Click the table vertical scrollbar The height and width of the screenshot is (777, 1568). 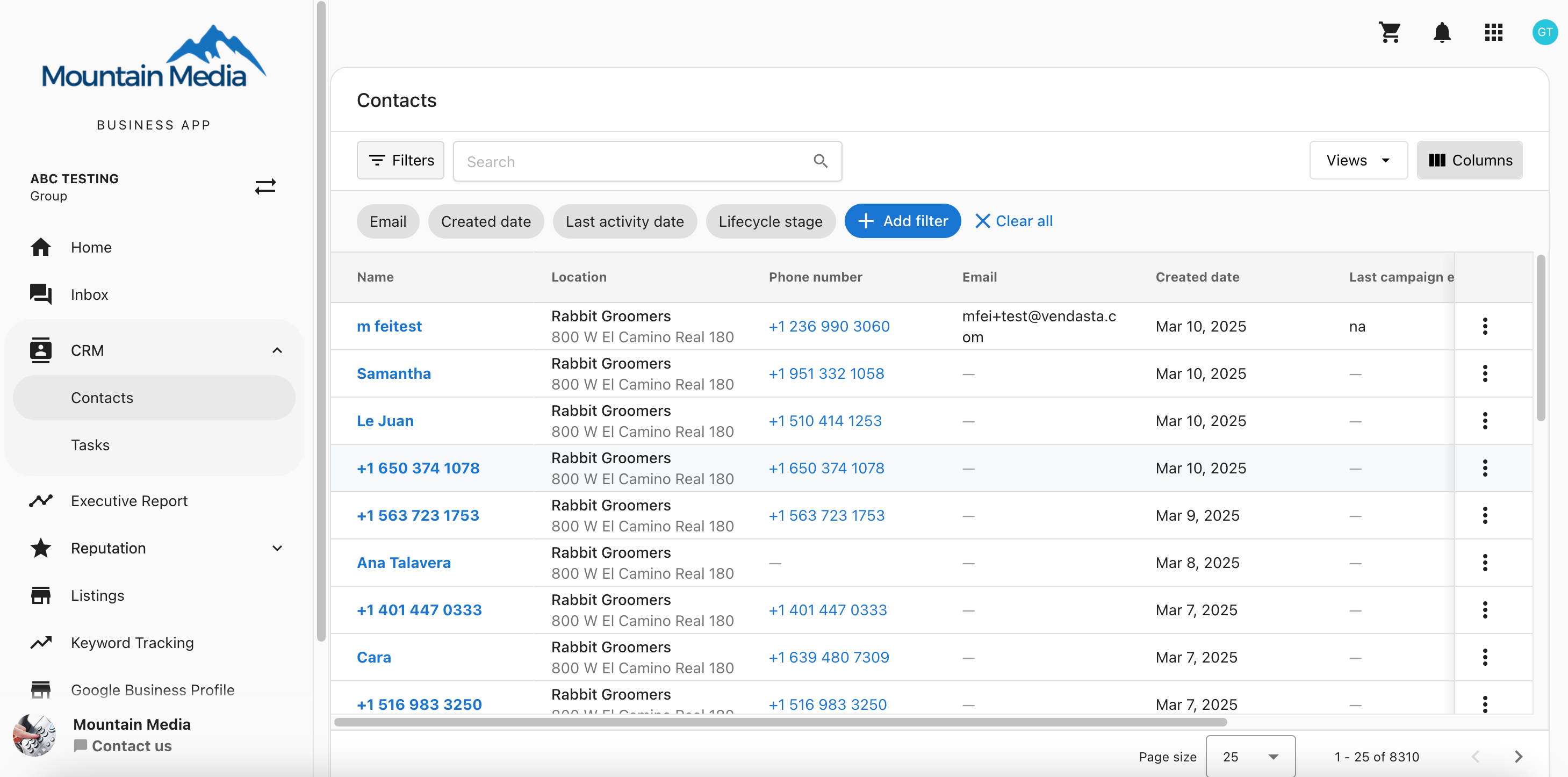click(1540, 339)
